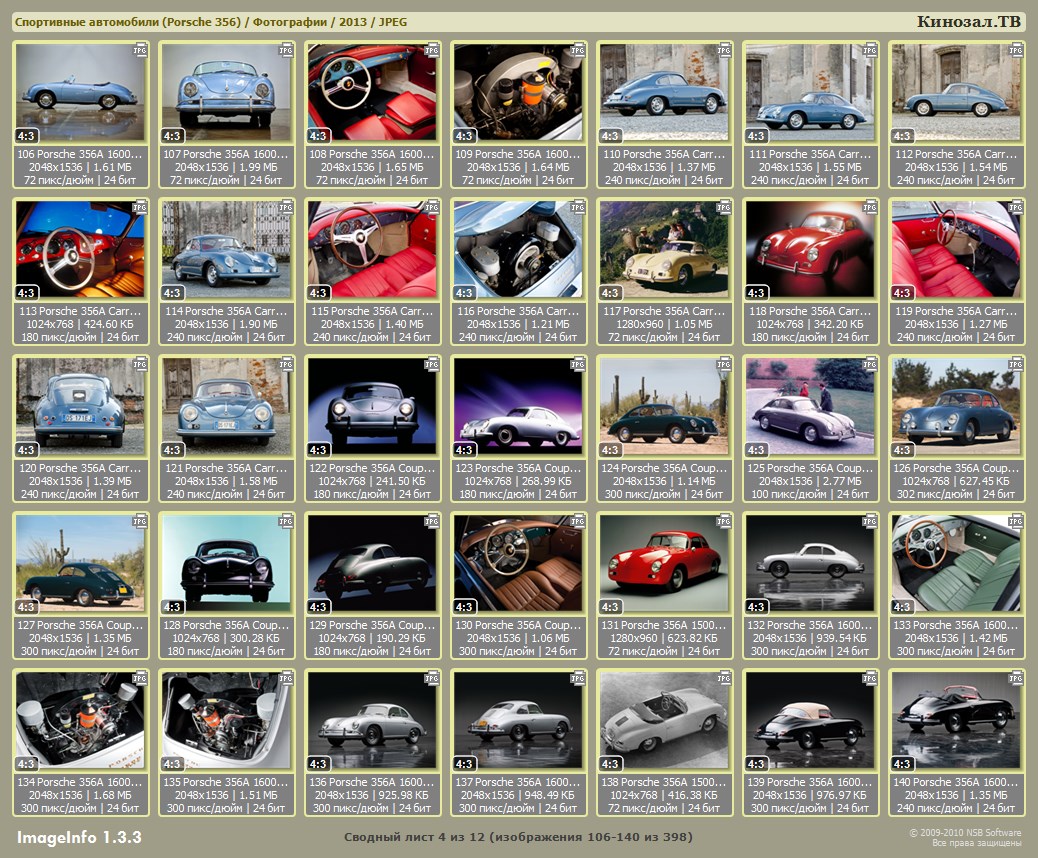This screenshot has width=1038, height=858.
Task: Click the Porsche 356 breadcrumb header text
Action: [x=211, y=22]
